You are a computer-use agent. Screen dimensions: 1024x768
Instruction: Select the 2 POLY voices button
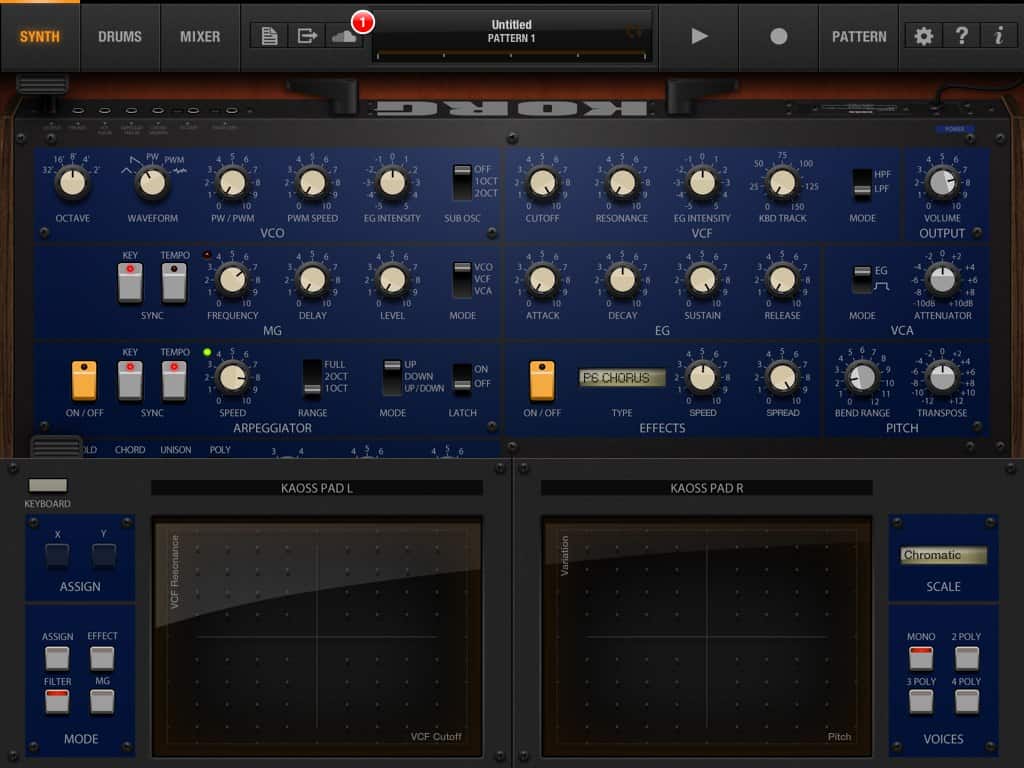coord(966,657)
